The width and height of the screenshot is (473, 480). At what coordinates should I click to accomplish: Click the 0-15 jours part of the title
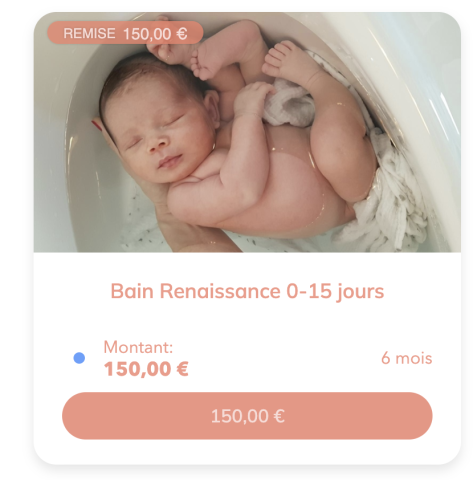335,291
